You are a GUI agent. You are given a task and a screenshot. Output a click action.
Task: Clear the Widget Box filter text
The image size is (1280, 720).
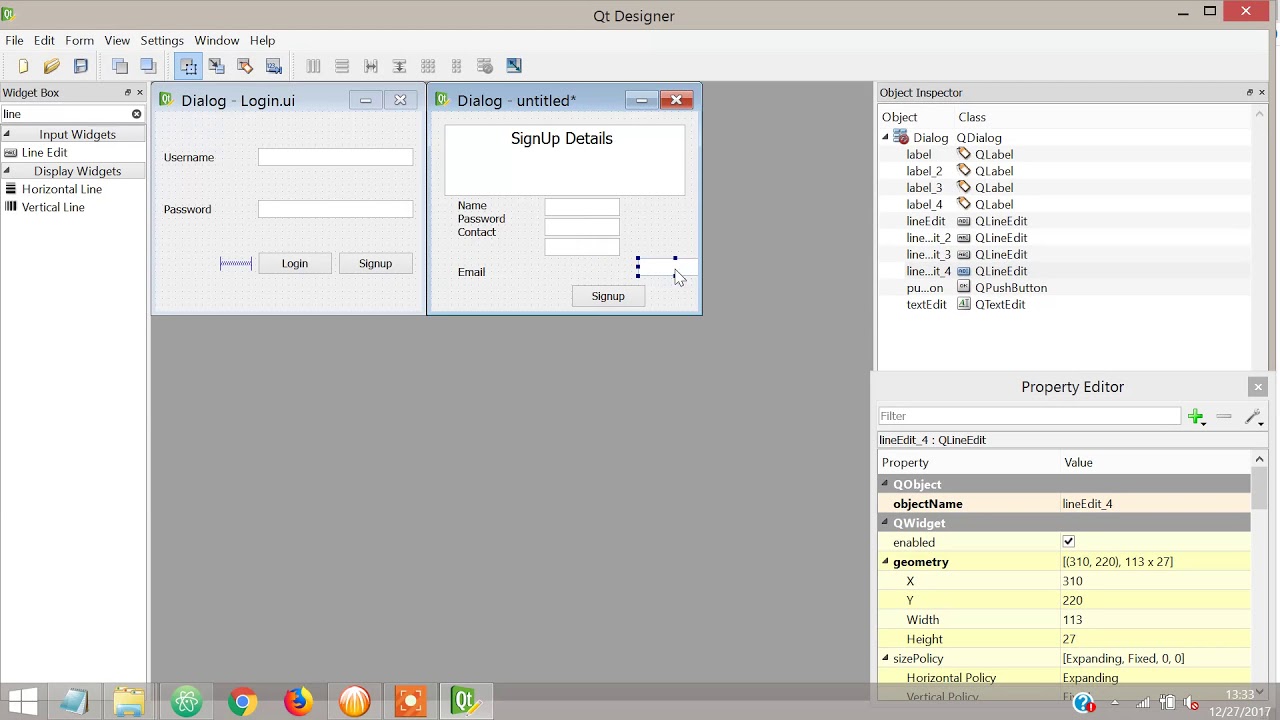coord(137,114)
